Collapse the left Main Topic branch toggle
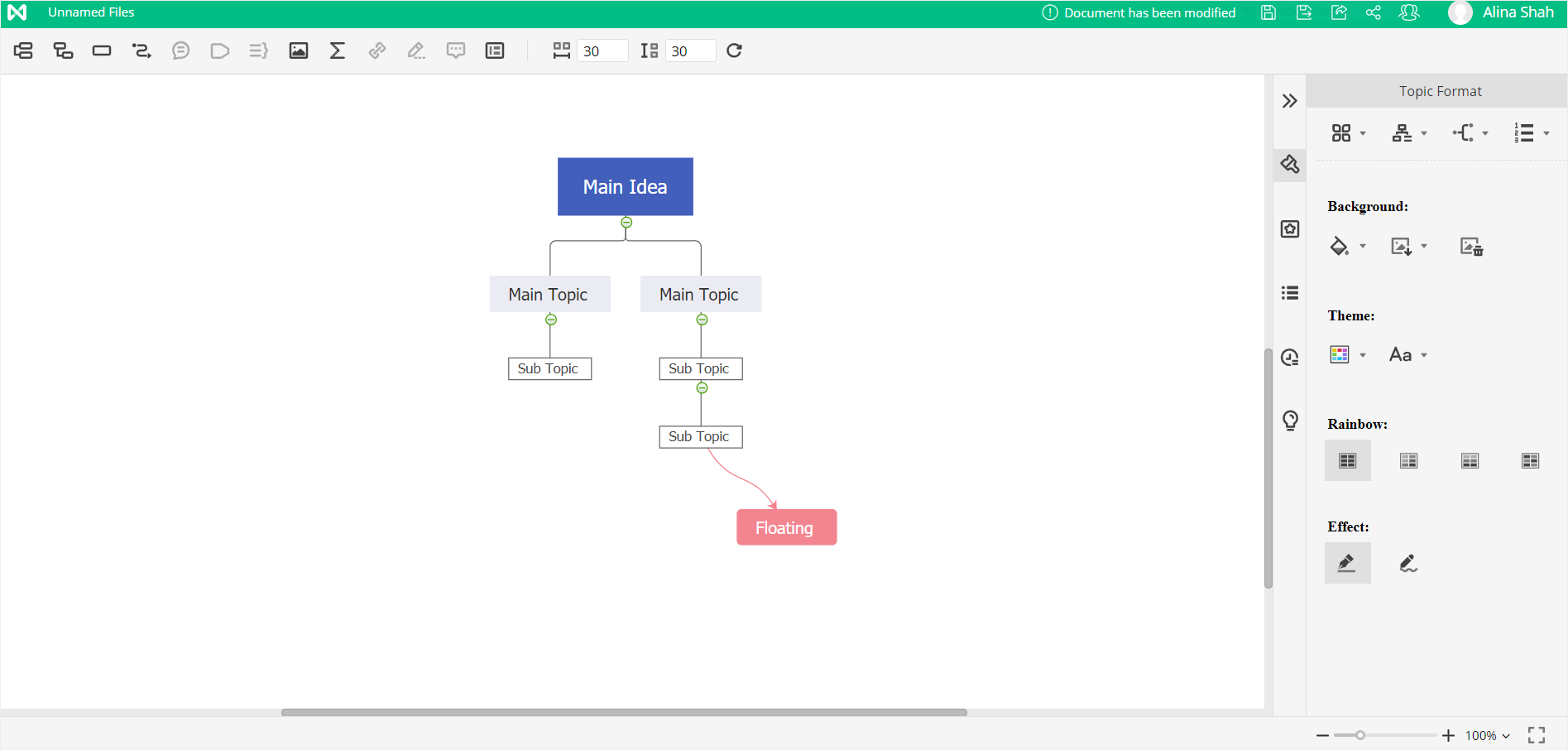Image resolution: width=1568 pixels, height=750 pixels. point(549,320)
